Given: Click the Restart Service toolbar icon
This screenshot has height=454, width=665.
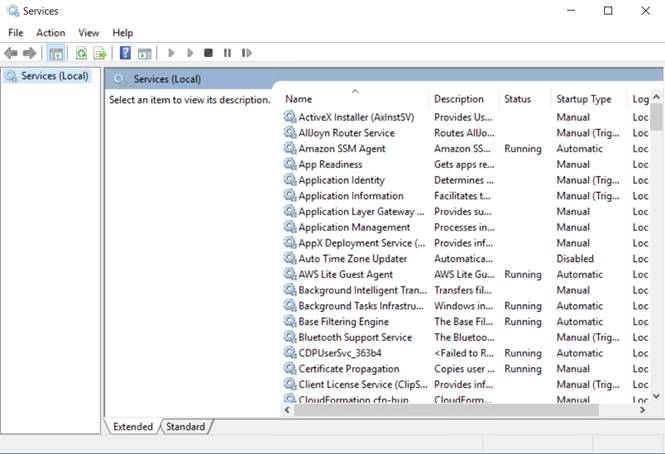Looking at the screenshot, I should point(247,53).
